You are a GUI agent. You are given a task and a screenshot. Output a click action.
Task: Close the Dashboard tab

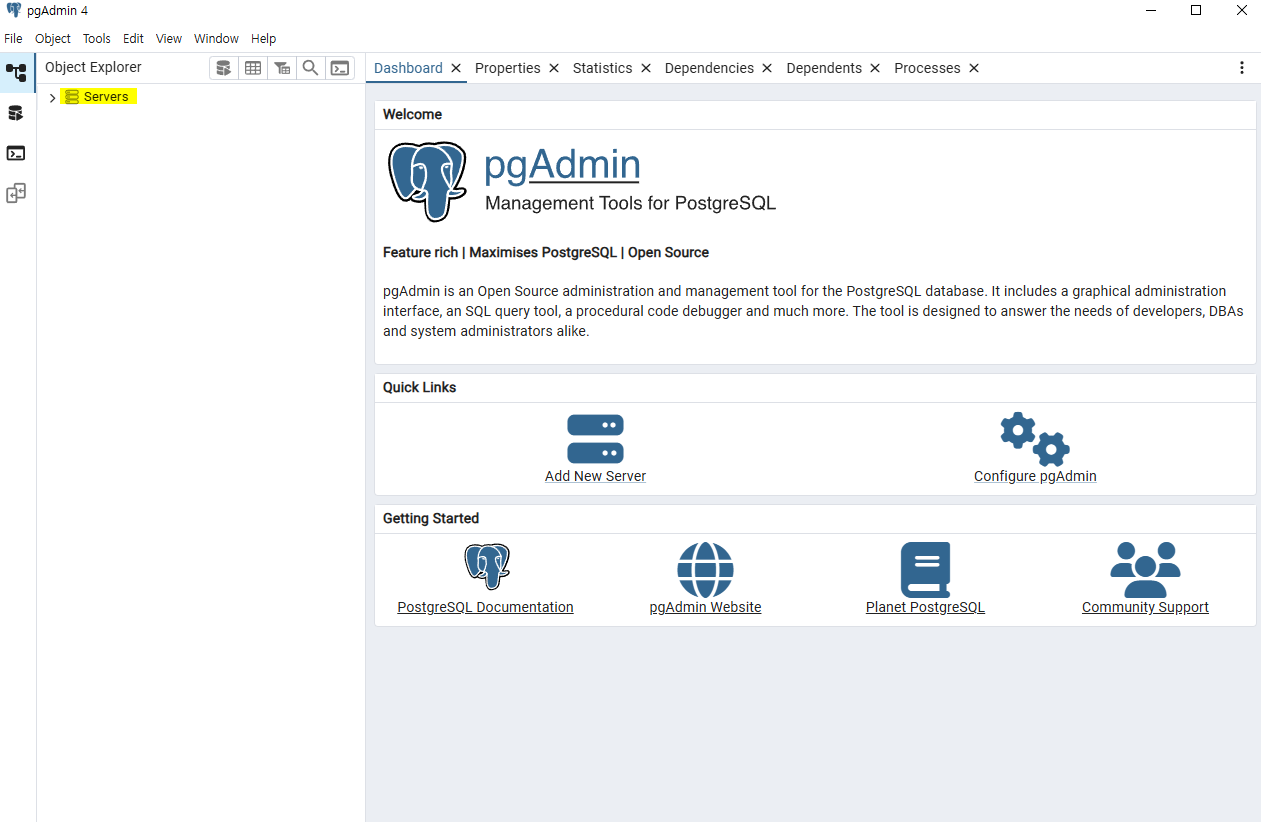click(x=456, y=68)
